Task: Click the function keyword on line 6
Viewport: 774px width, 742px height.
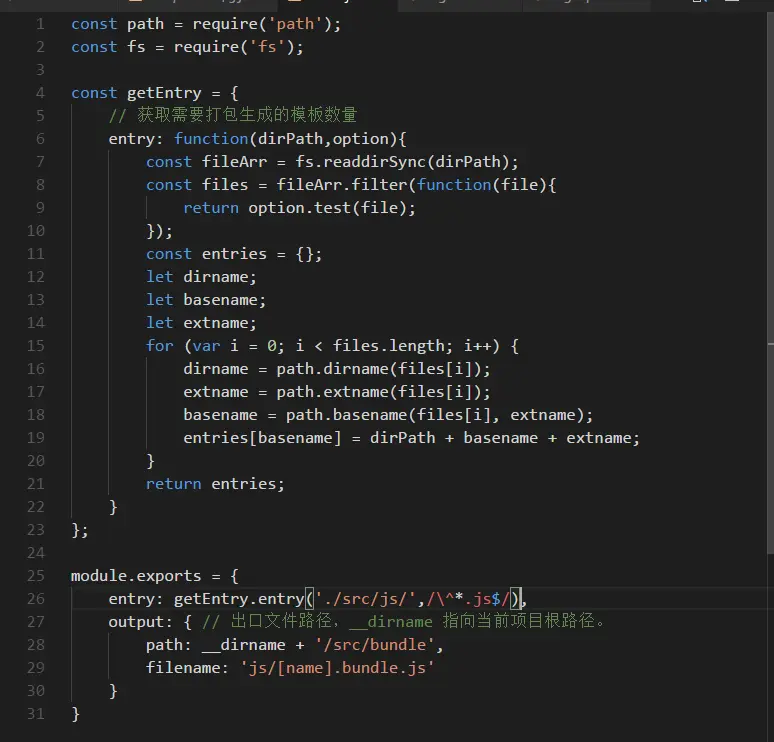Action: coord(211,139)
